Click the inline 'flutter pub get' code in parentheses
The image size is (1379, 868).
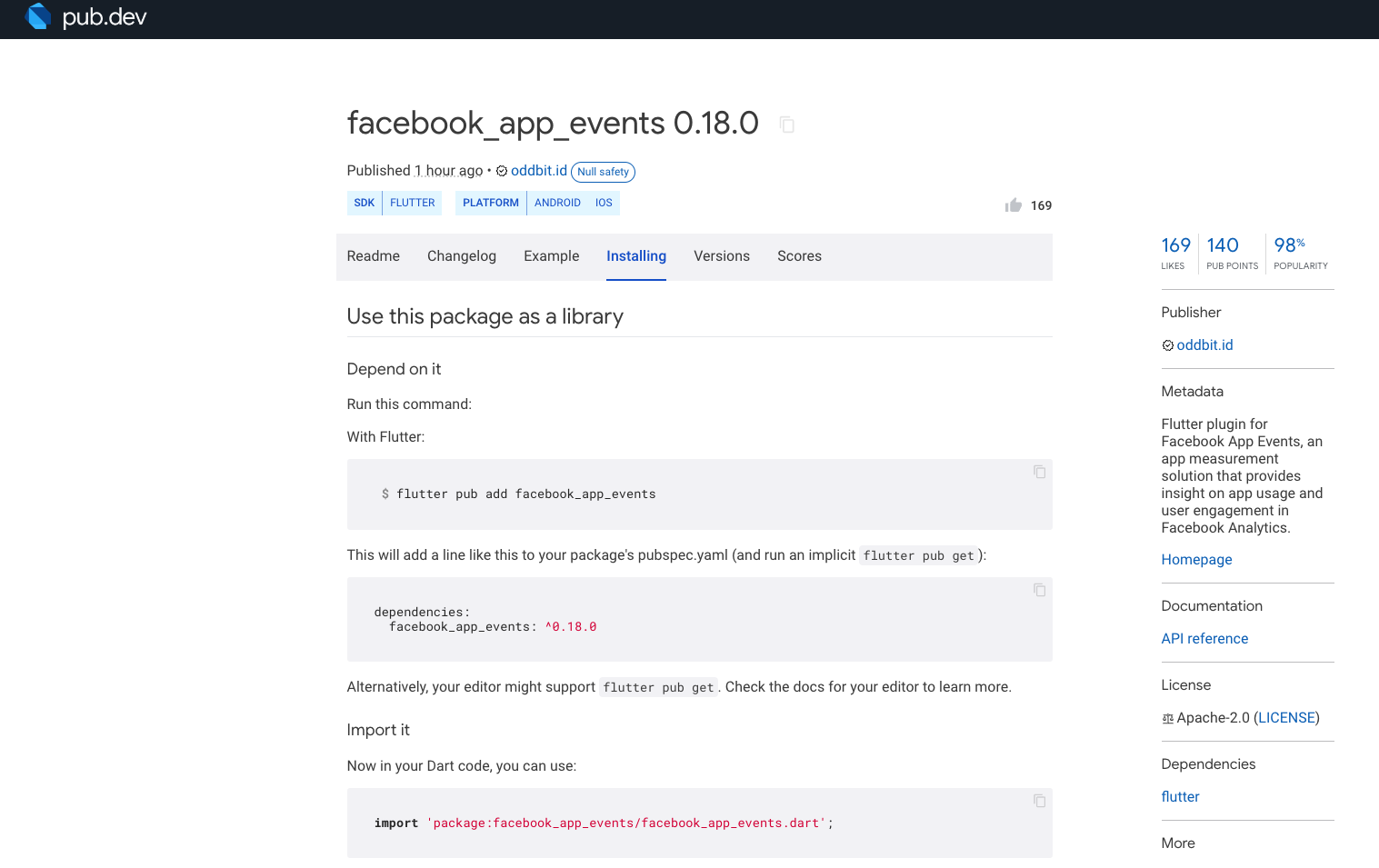pos(919,555)
